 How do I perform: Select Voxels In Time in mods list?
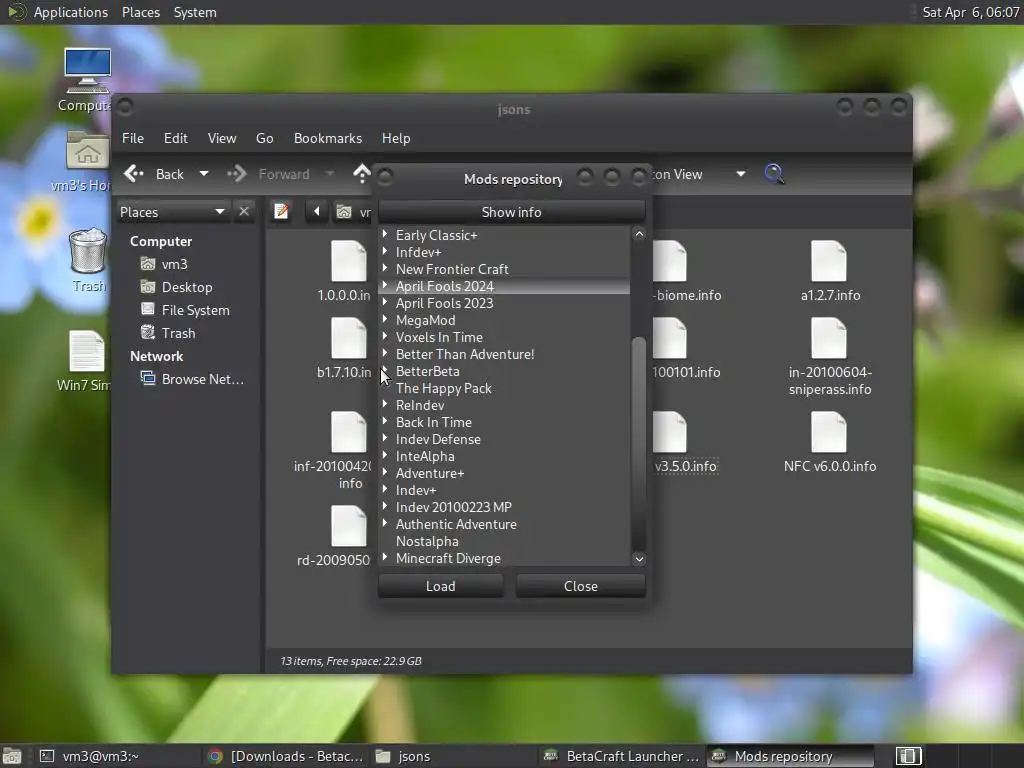coord(439,337)
